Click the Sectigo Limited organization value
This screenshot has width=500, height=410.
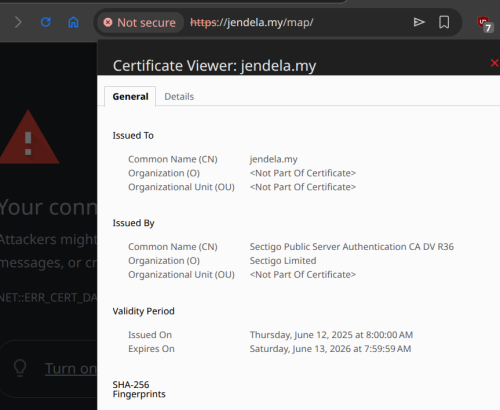pos(283,261)
